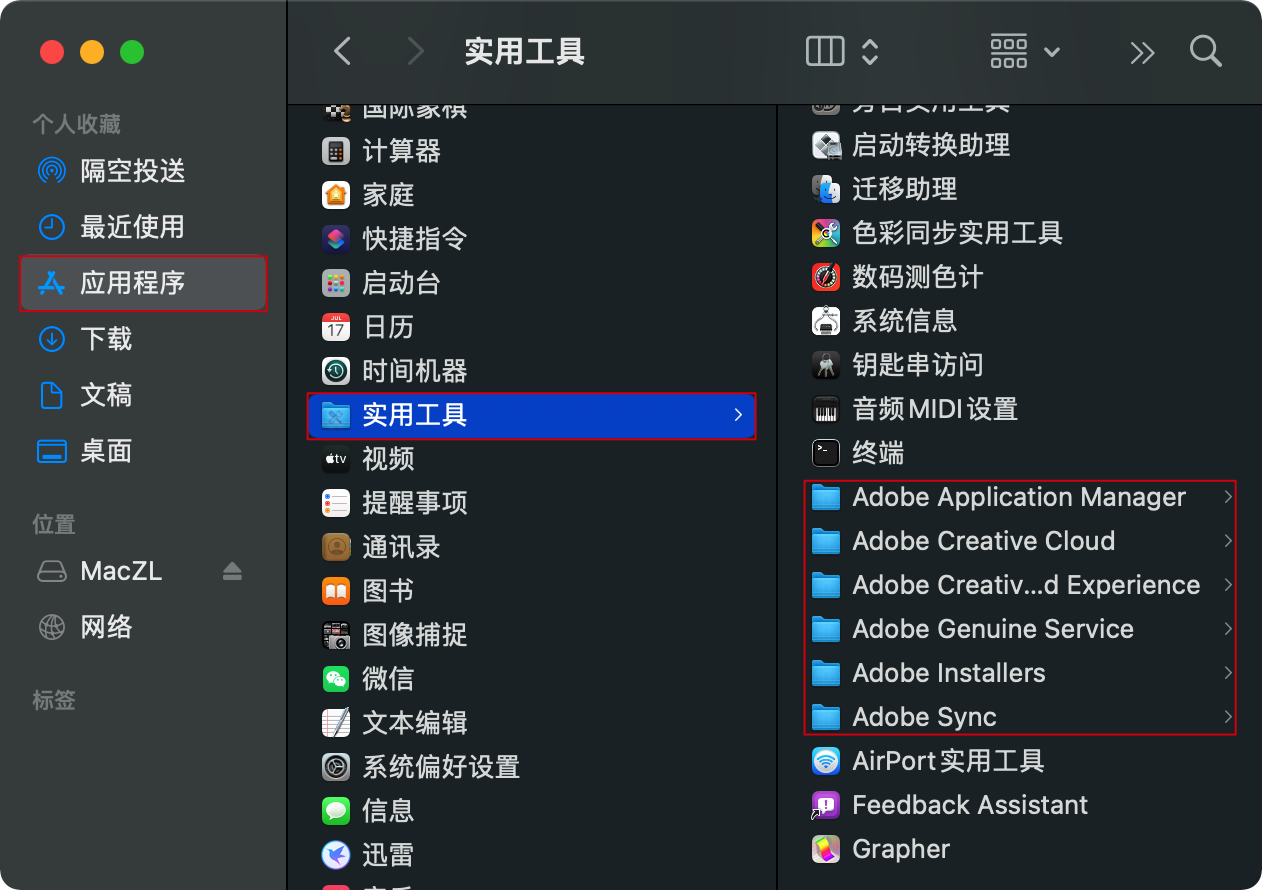Click the back navigation arrow
Screen dimensions: 1262x890
(x=342, y=51)
